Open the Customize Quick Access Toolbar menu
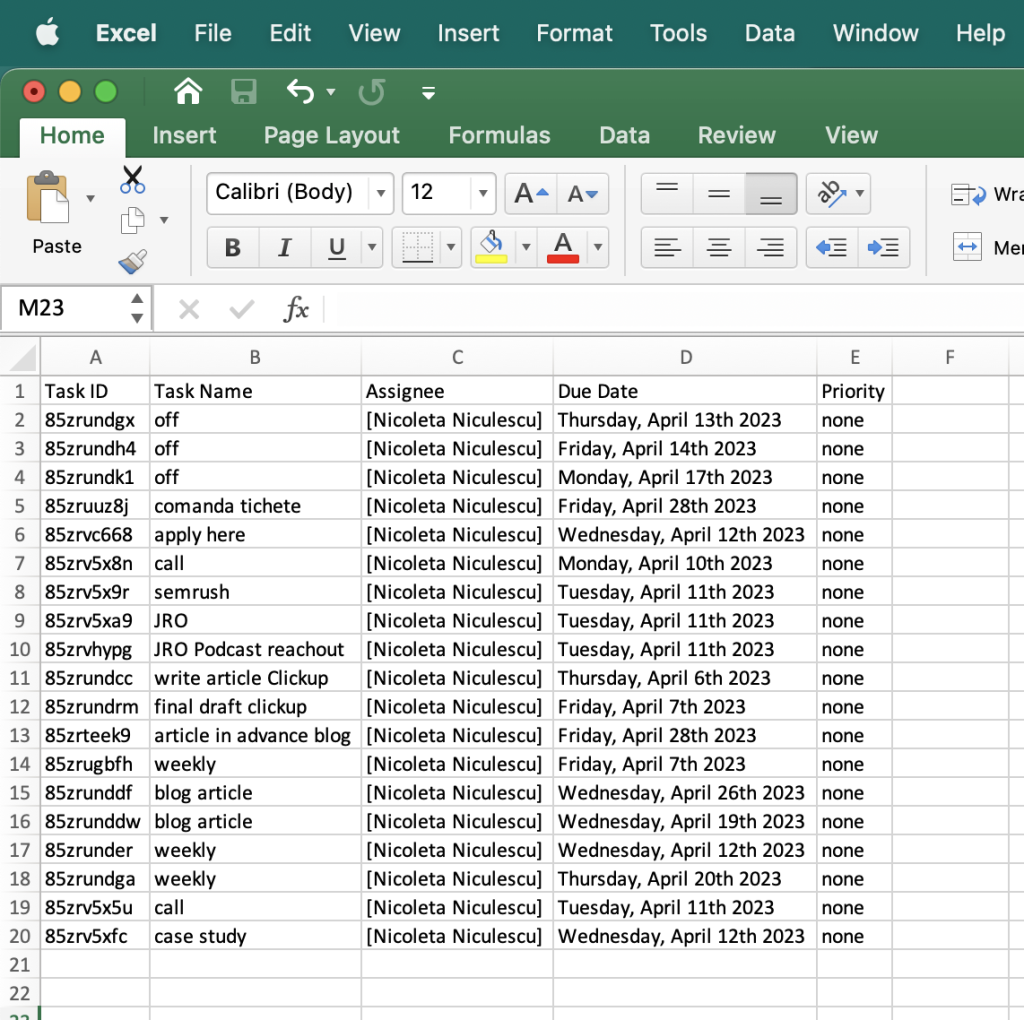This screenshot has width=1024, height=1020. 428,93
